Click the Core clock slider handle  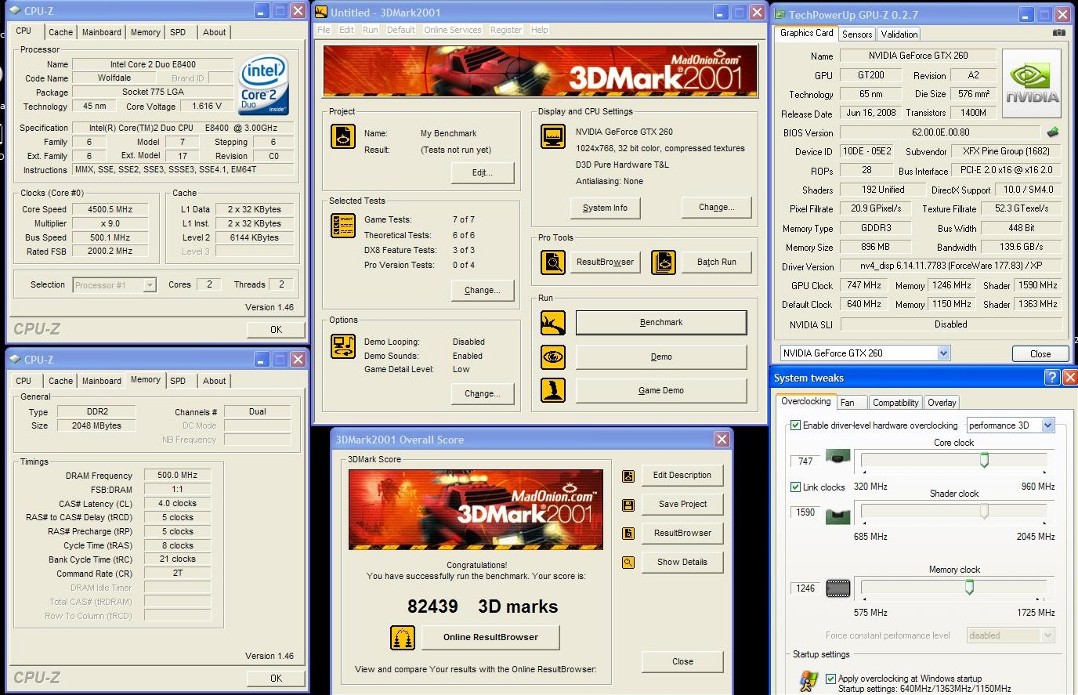(984, 460)
